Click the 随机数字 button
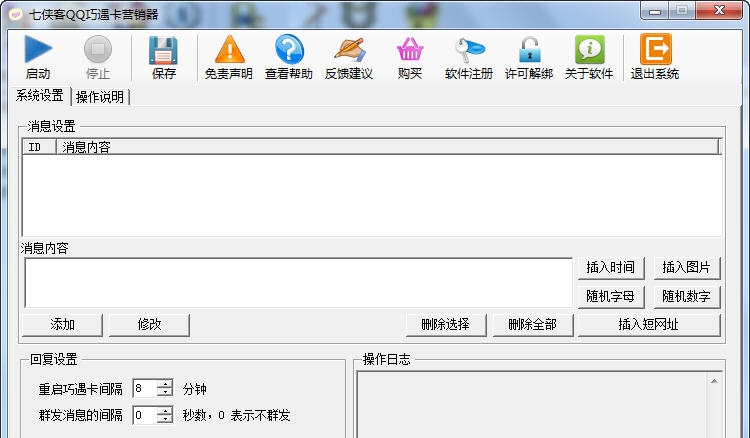750x438 pixels. click(x=686, y=296)
